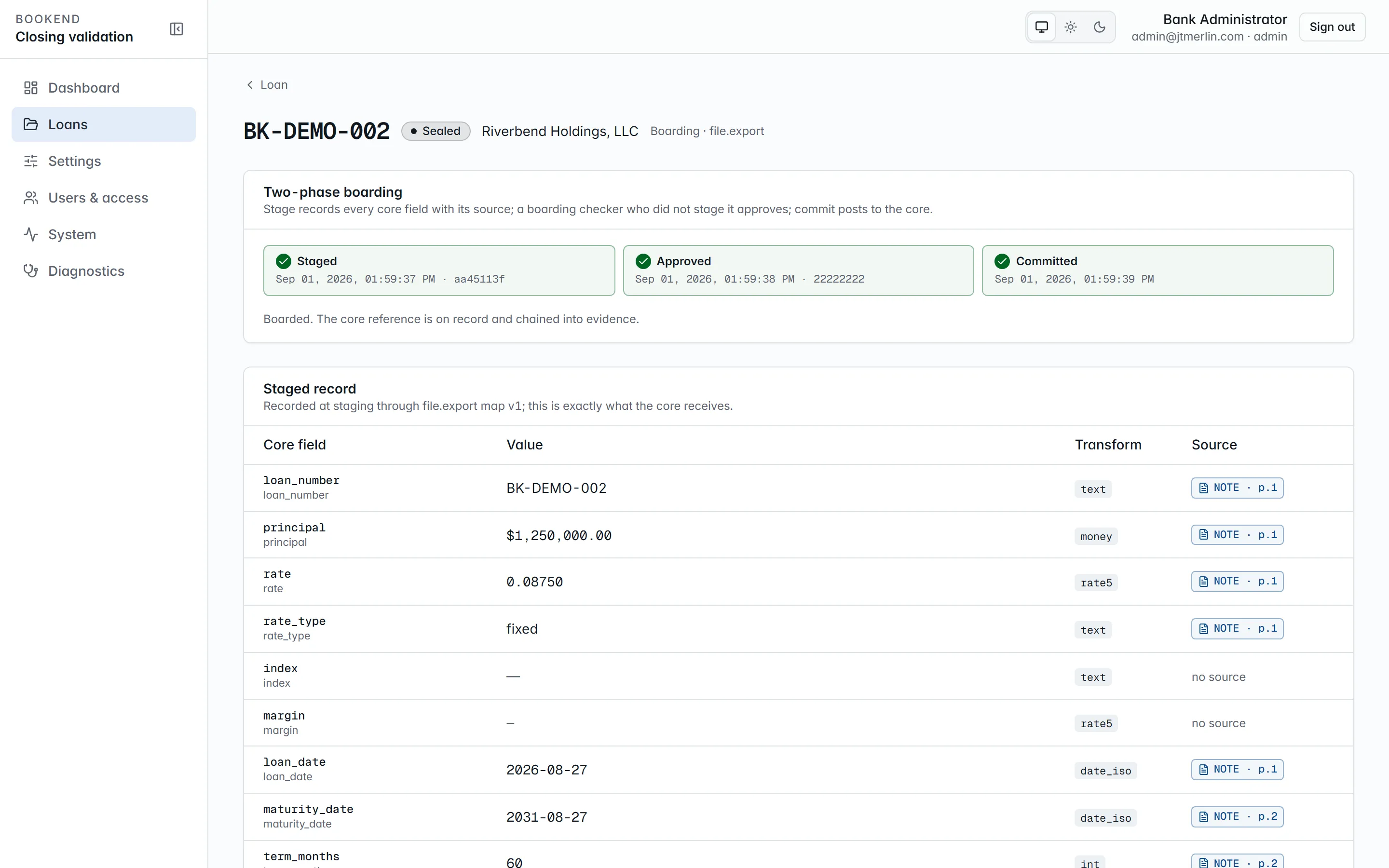1389x868 pixels.
Task: Click the text transform tag for index
Action: click(1093, 678)
